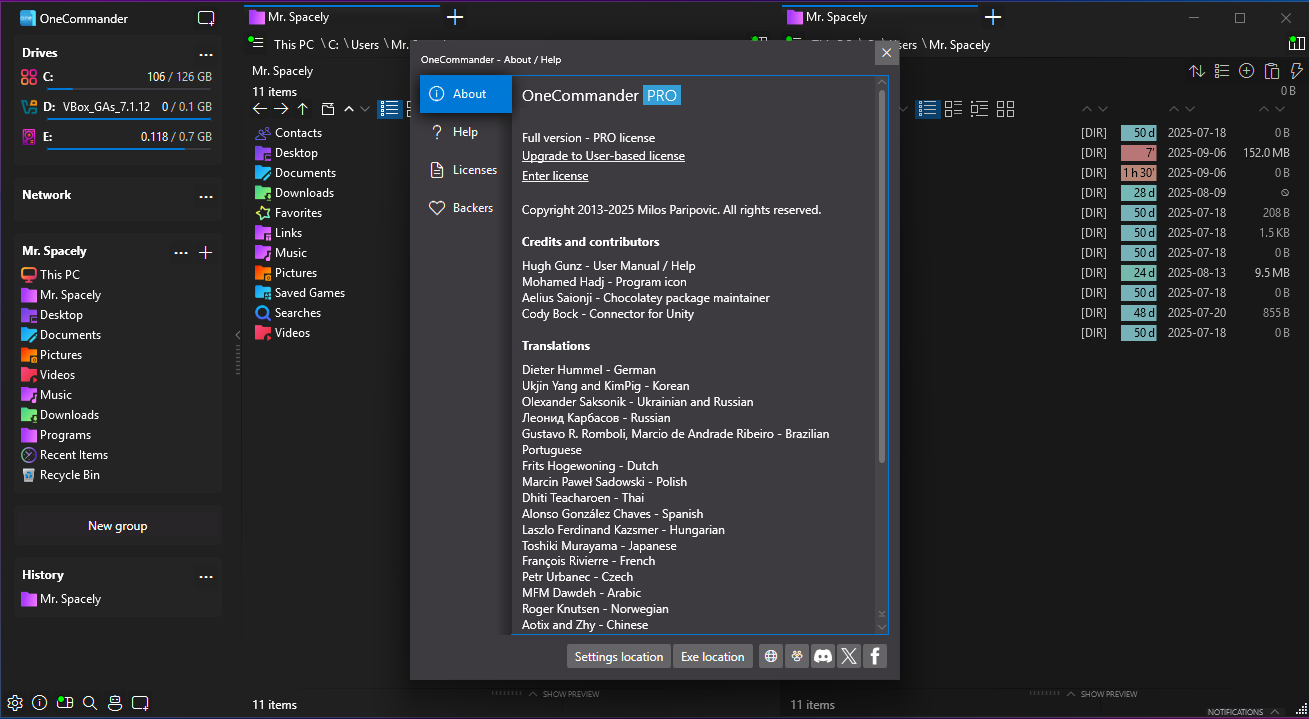Viewport: 1309px width, 719px height.
Task: Select the D: VBox_GAs drive entry
Action: (118, 107)
